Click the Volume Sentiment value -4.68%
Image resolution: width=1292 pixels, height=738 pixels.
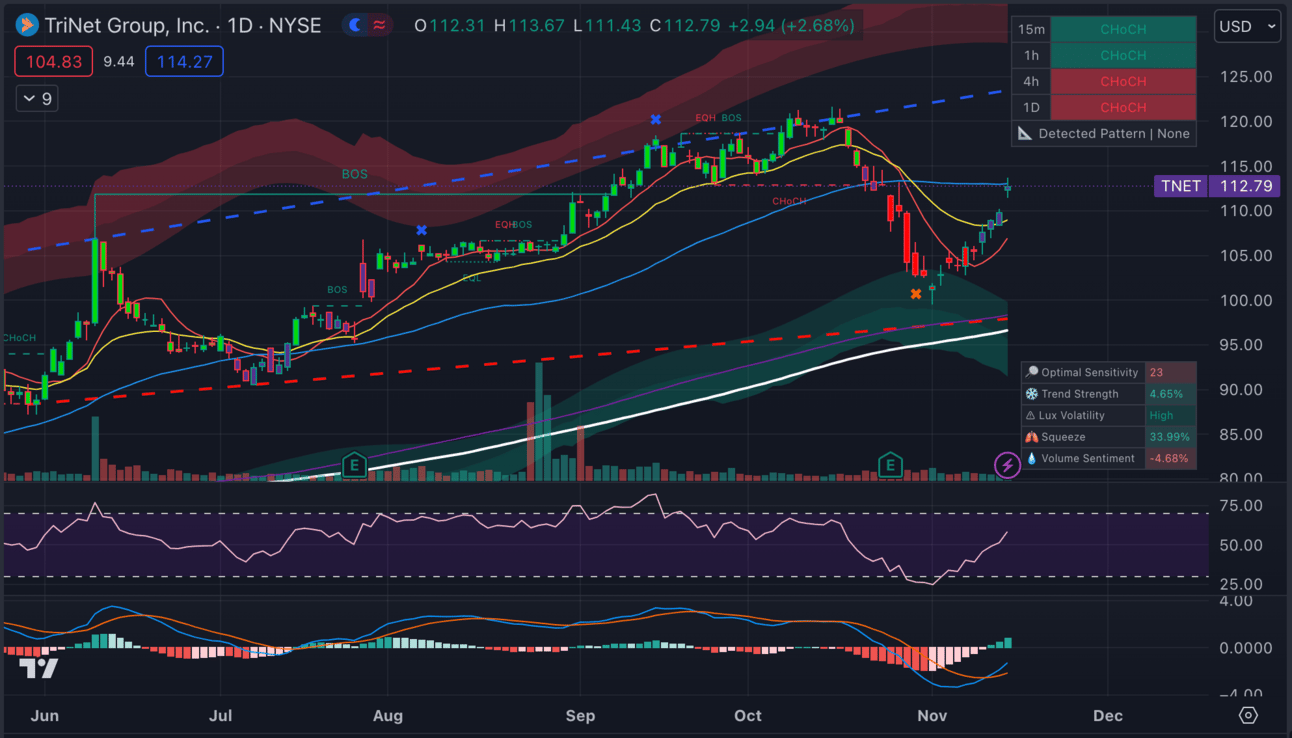coord(1170,459)
